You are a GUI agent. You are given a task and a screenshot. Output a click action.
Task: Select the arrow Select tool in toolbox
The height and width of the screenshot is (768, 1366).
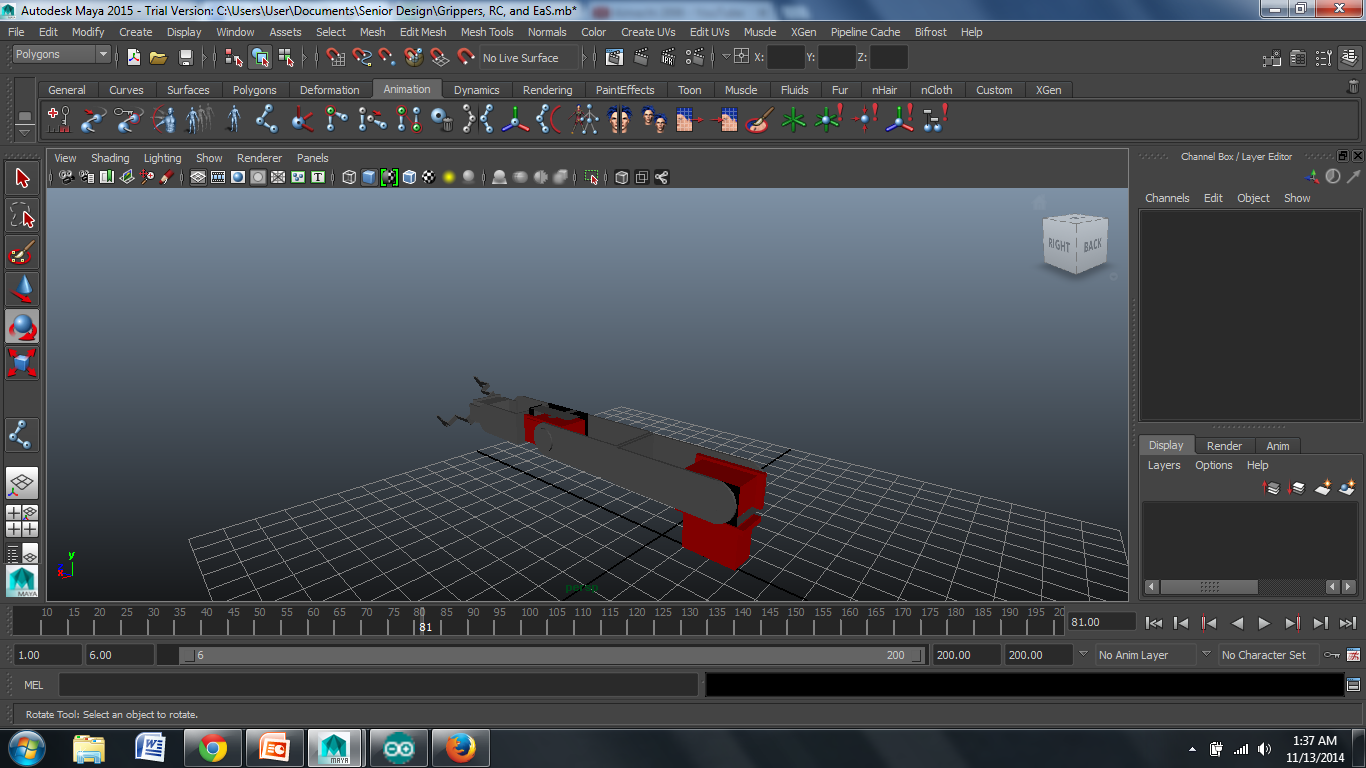pyautogui.click(x=22, y=179)
